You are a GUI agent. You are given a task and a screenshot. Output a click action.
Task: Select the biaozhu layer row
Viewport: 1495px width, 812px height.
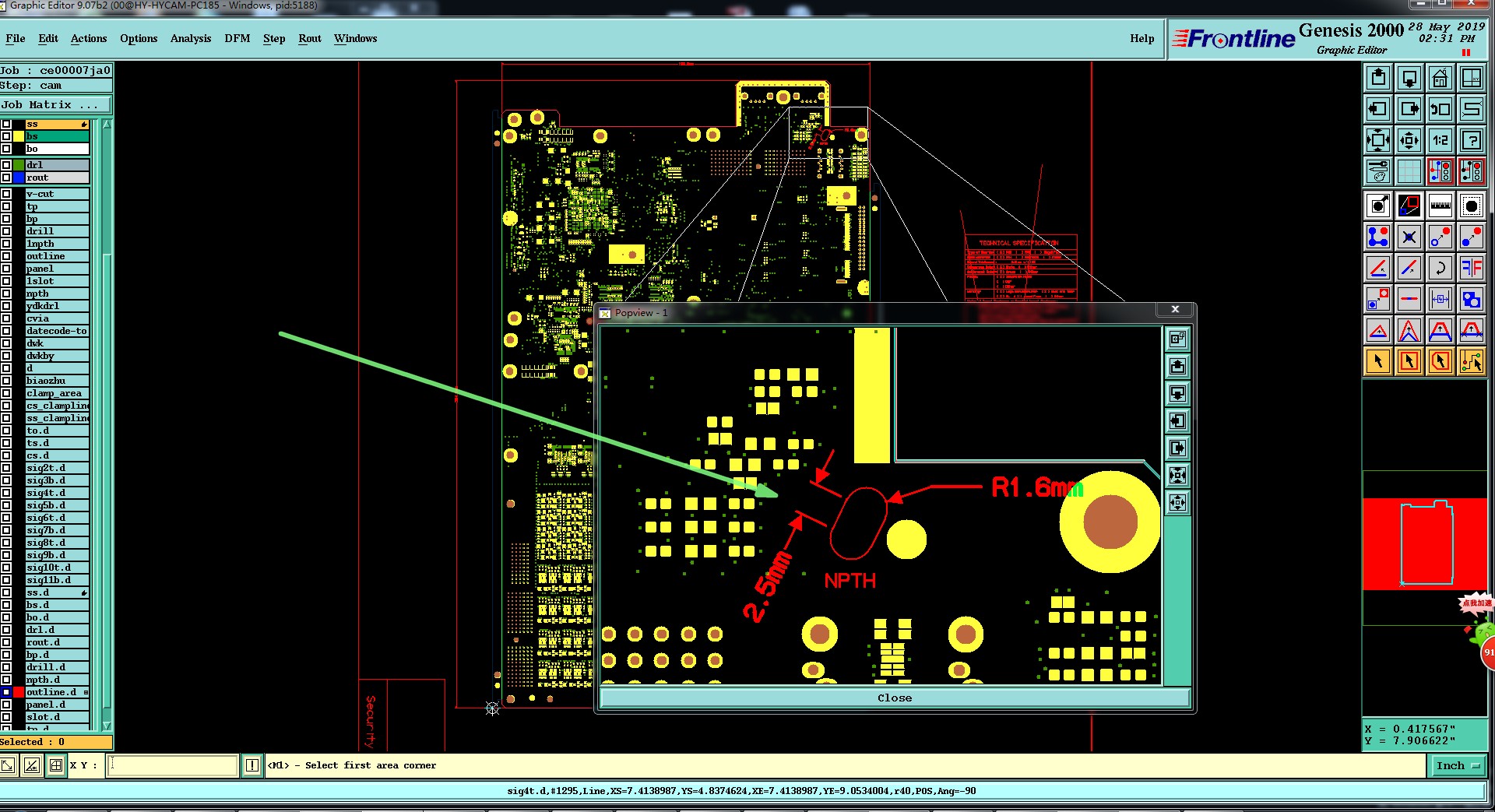[57, 381]
